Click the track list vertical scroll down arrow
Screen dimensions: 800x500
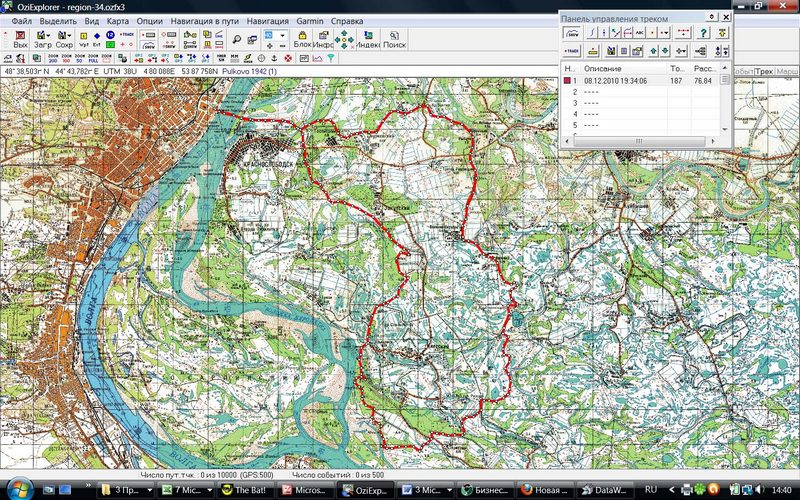point(725,130)
